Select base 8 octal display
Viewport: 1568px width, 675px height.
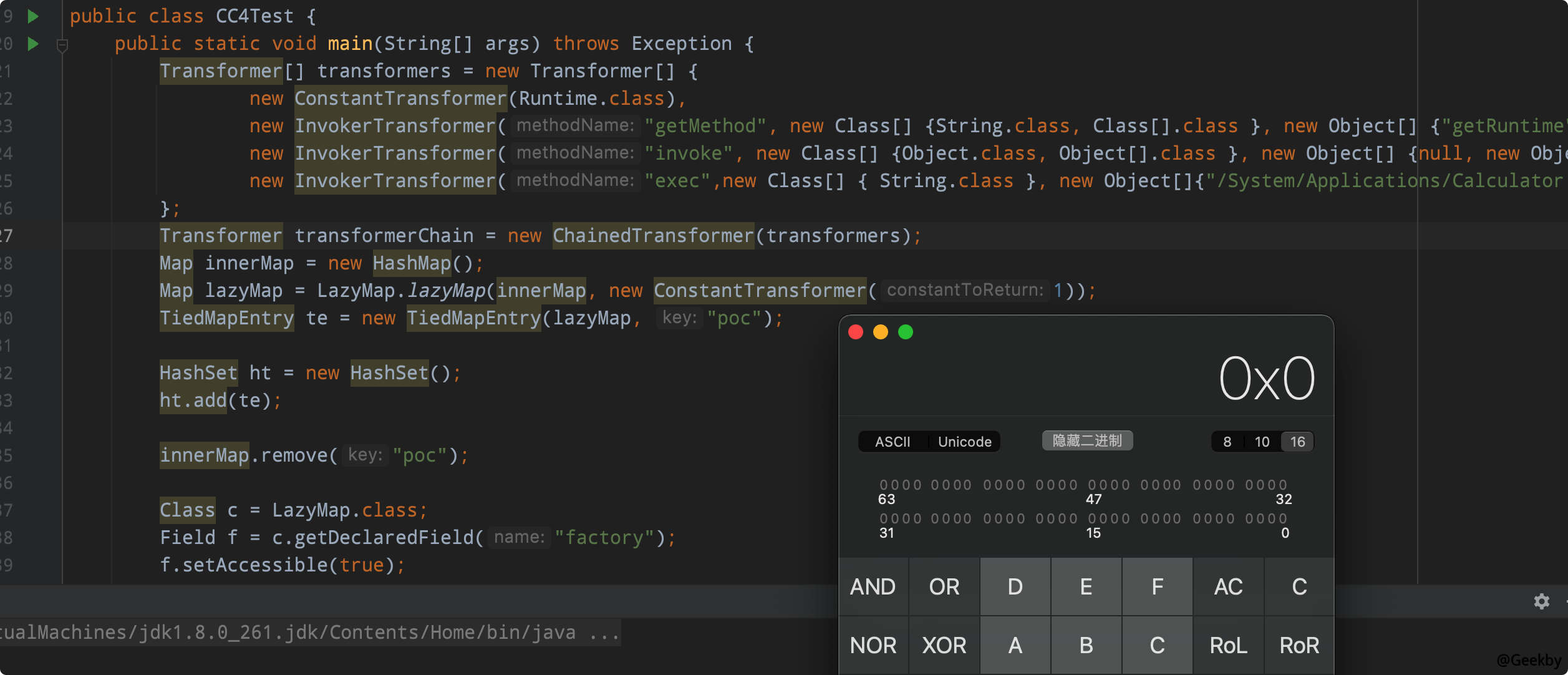(x=1227, y=442)
